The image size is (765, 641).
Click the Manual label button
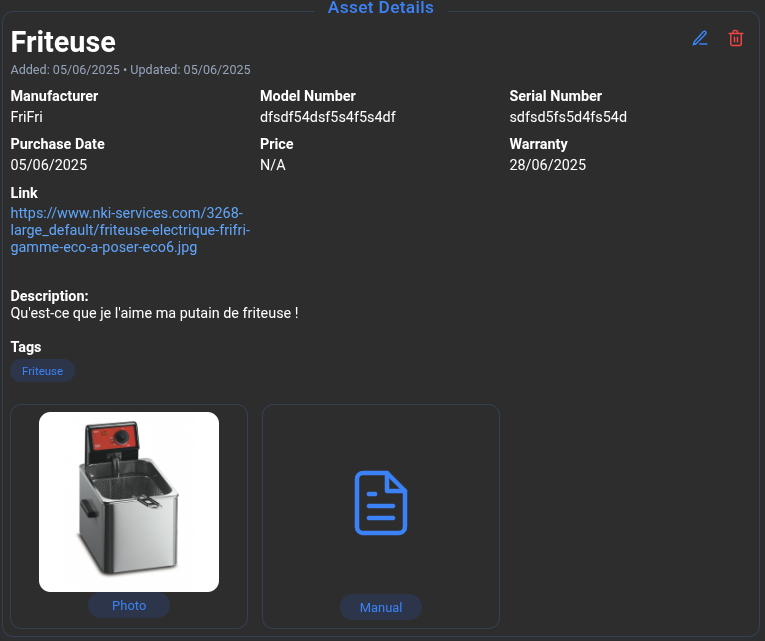381,607
